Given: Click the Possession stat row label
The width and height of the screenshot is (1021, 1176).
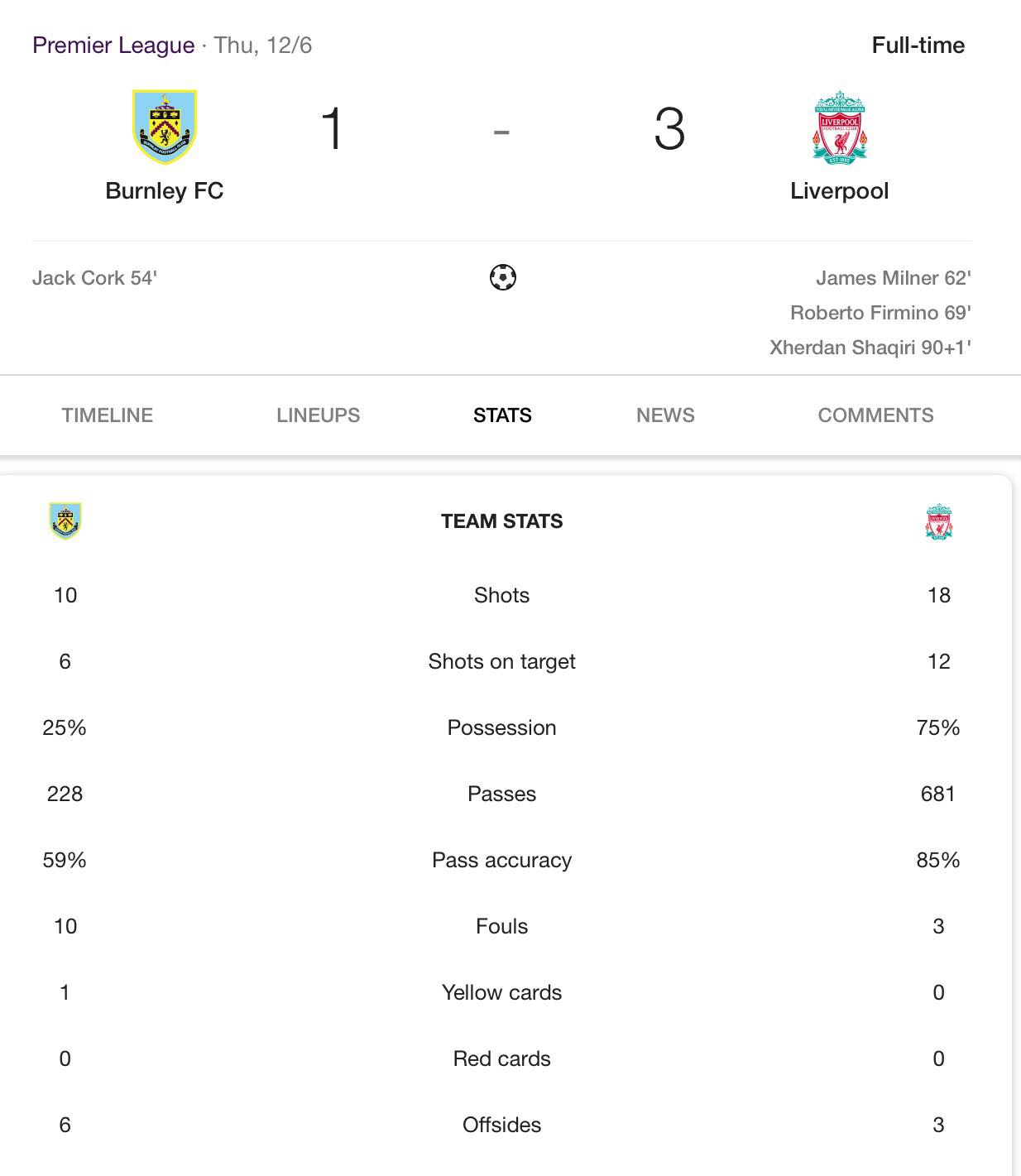Looking at the screenshot, I should 502,727.
